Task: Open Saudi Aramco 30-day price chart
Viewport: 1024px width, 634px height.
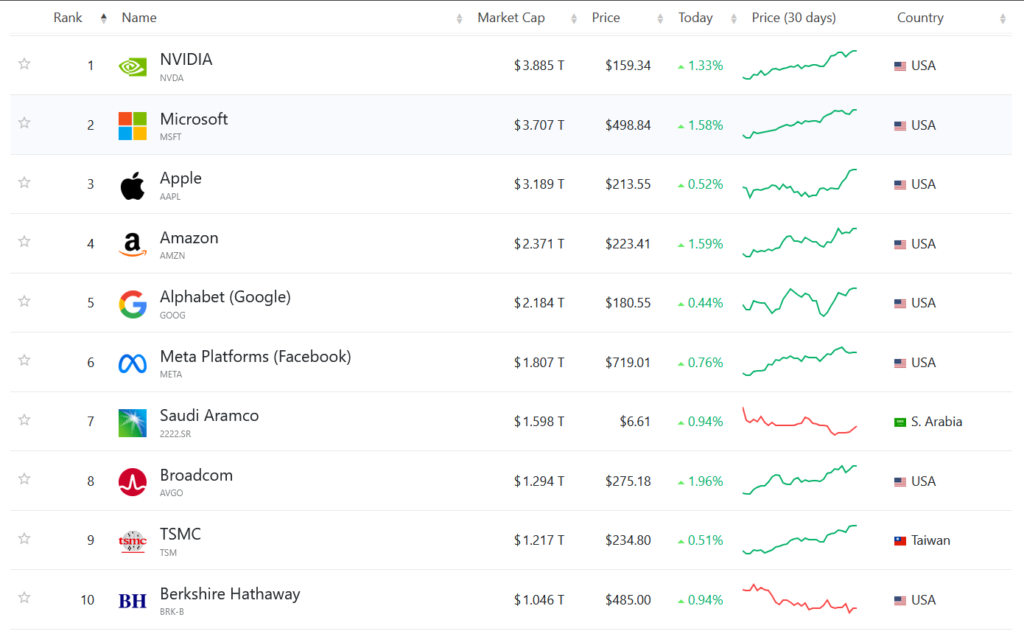Action: click(x=799, y=419)
